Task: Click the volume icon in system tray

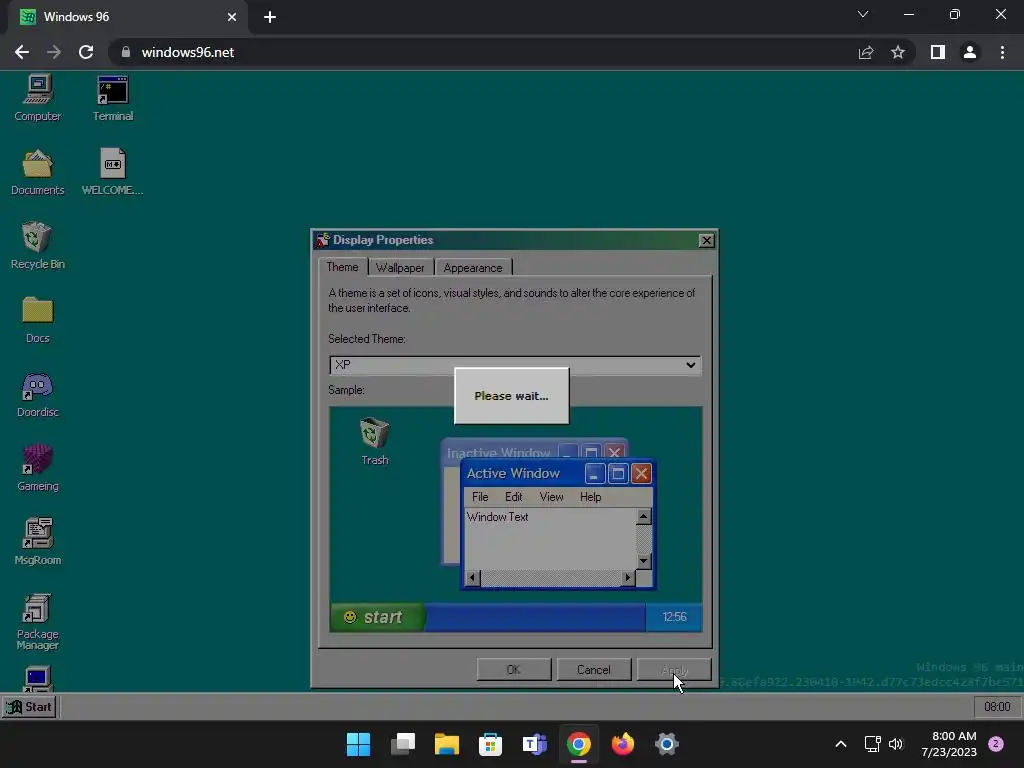Action: point(896,744)
